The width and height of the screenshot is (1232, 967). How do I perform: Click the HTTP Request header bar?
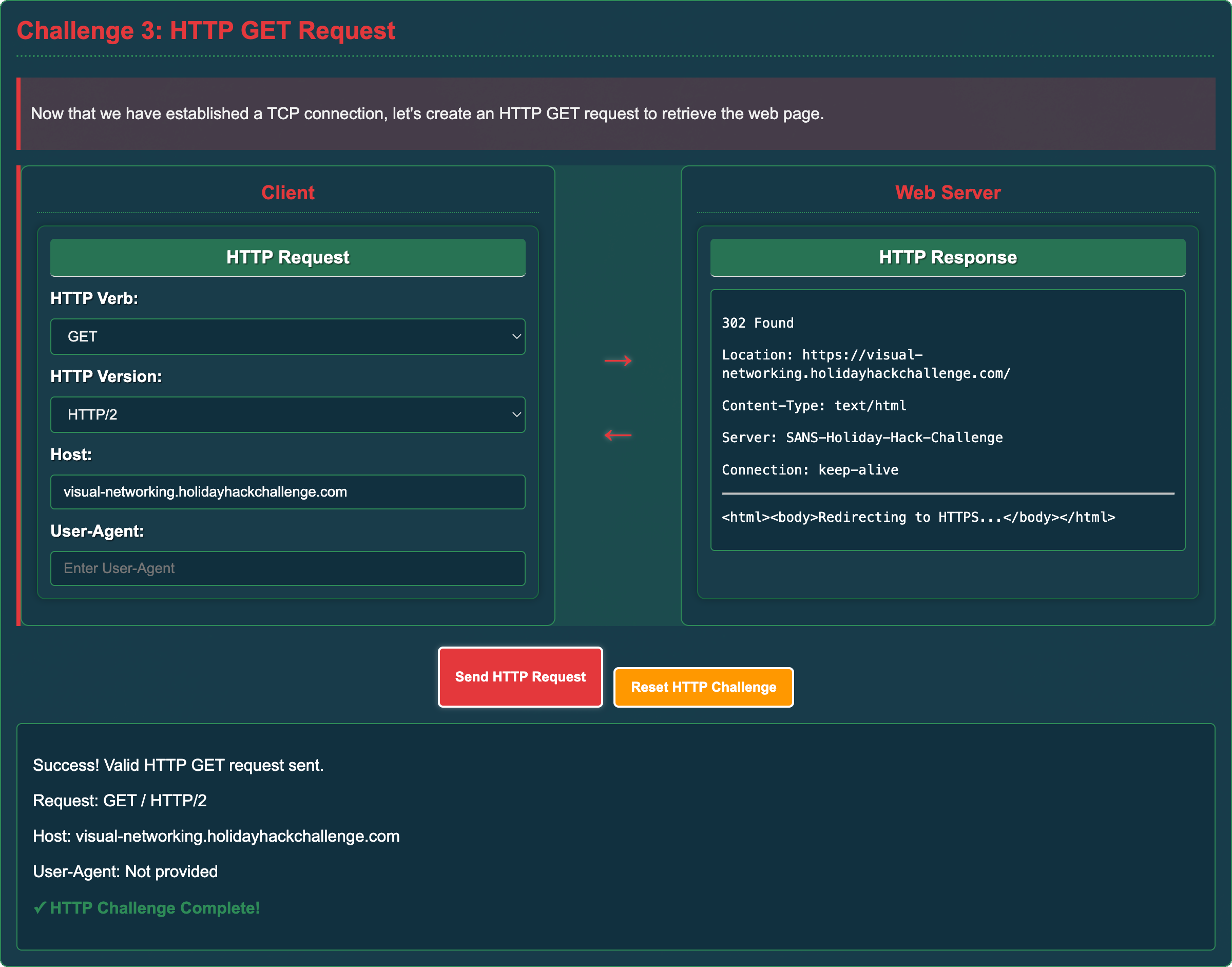[x=287, y=257]
